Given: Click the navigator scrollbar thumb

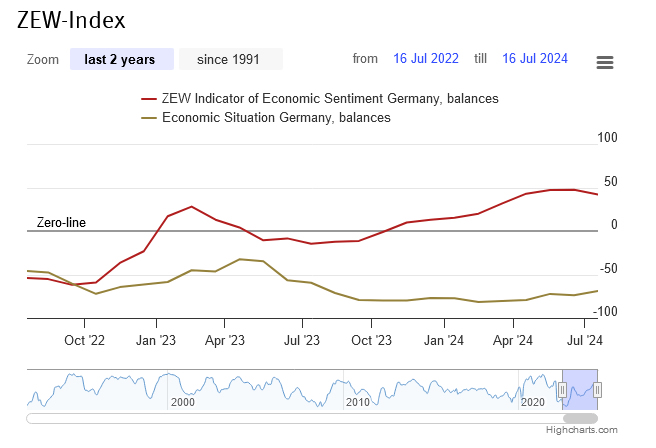Looking at the screenshot, I should tap(580, 418).
